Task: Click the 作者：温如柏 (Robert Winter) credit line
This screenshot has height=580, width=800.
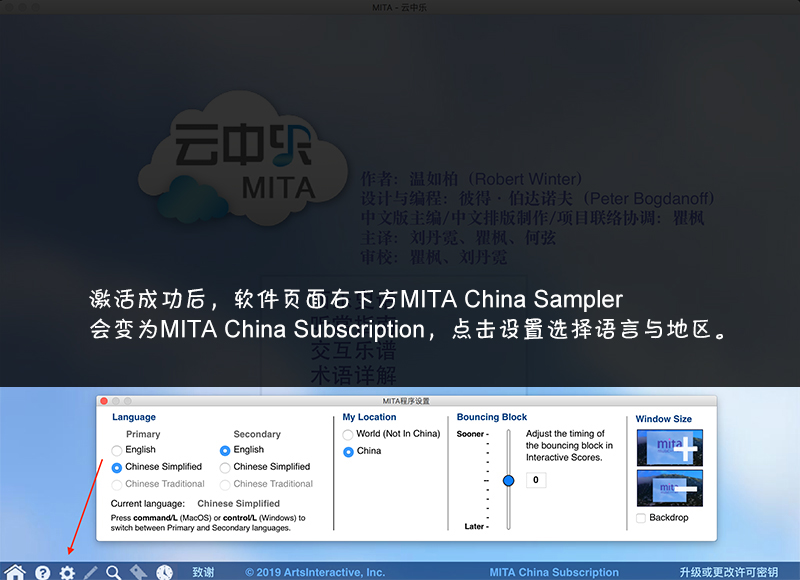Action: point(471,179)
